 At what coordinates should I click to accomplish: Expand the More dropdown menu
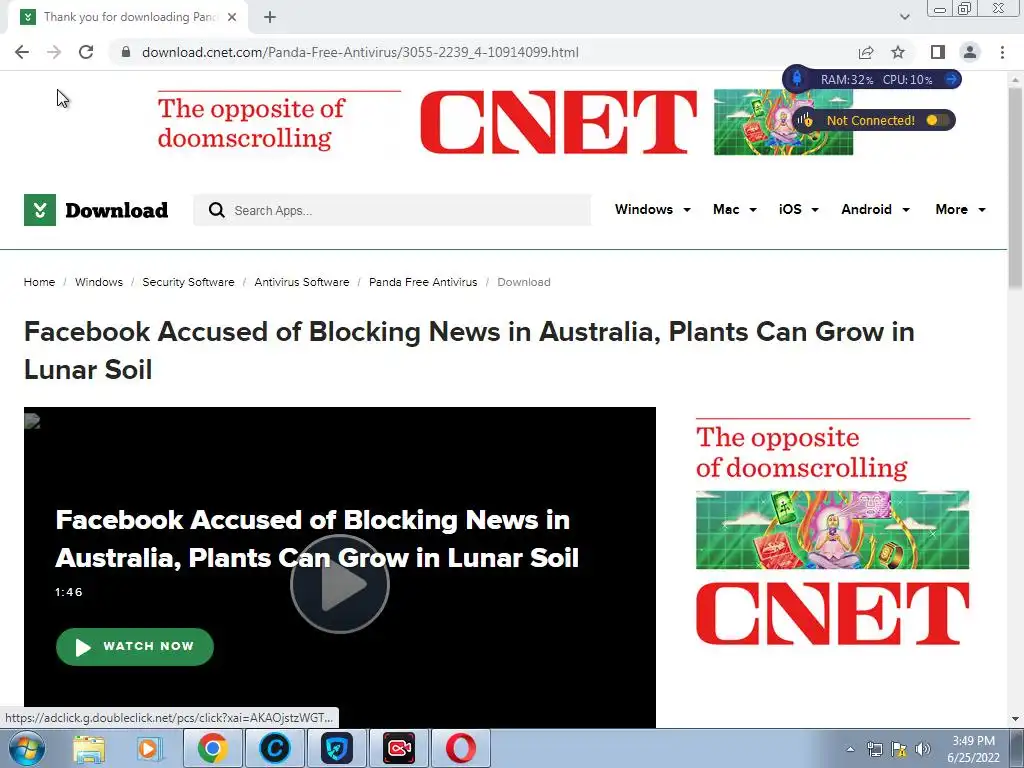pyautogui.click(x=960, y=210)
